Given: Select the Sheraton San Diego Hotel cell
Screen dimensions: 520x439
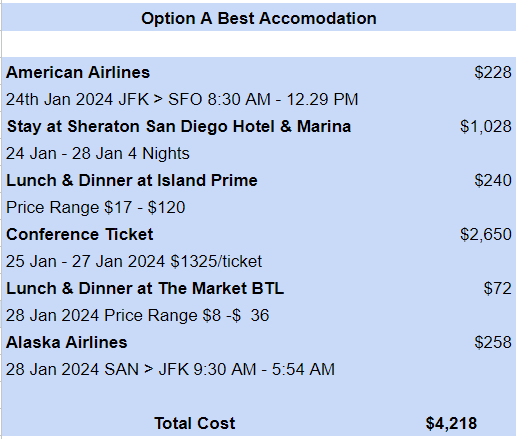Looking at the screenshot, I should 179,126.
